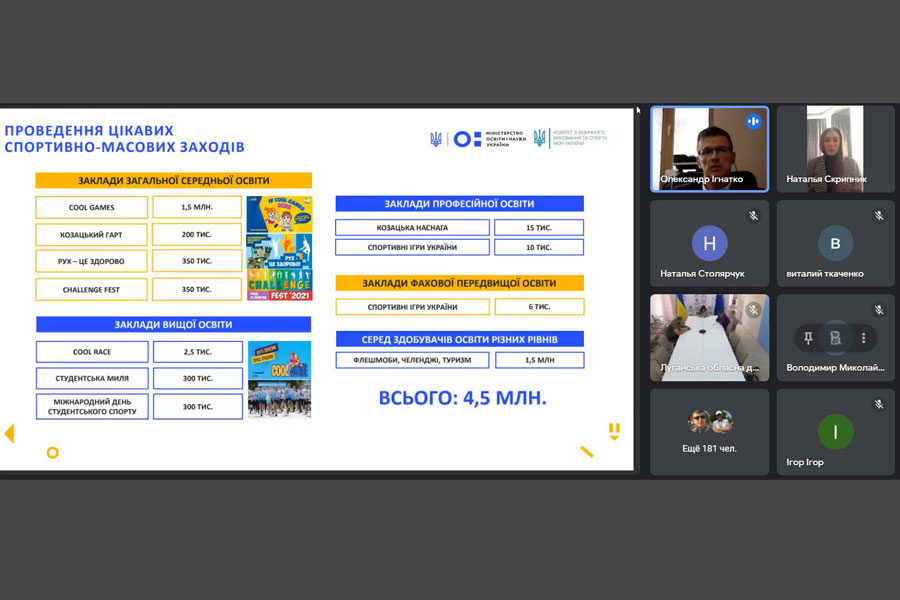Click the 'Студентська миля' cell
This screenshot has height=600, width=900.
92,378
